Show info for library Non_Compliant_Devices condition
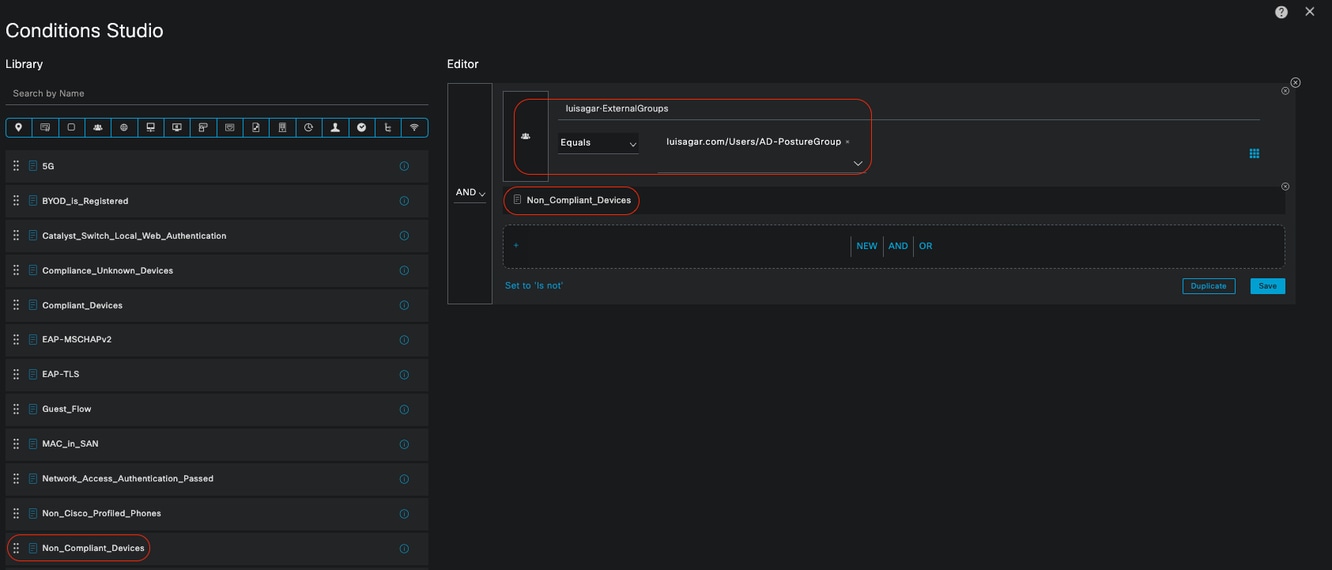Screen dimensions: 1332x570 pyautogui.click(x=404, y=548)
